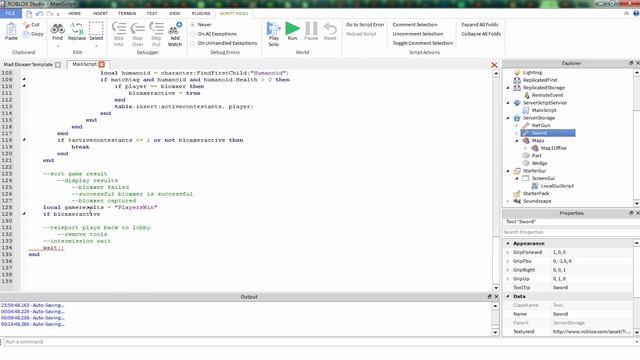Viewport: 640px width, 360px height.
Task: Click the StarterPack icon in Explorer
Action: (x=517, y=193)
